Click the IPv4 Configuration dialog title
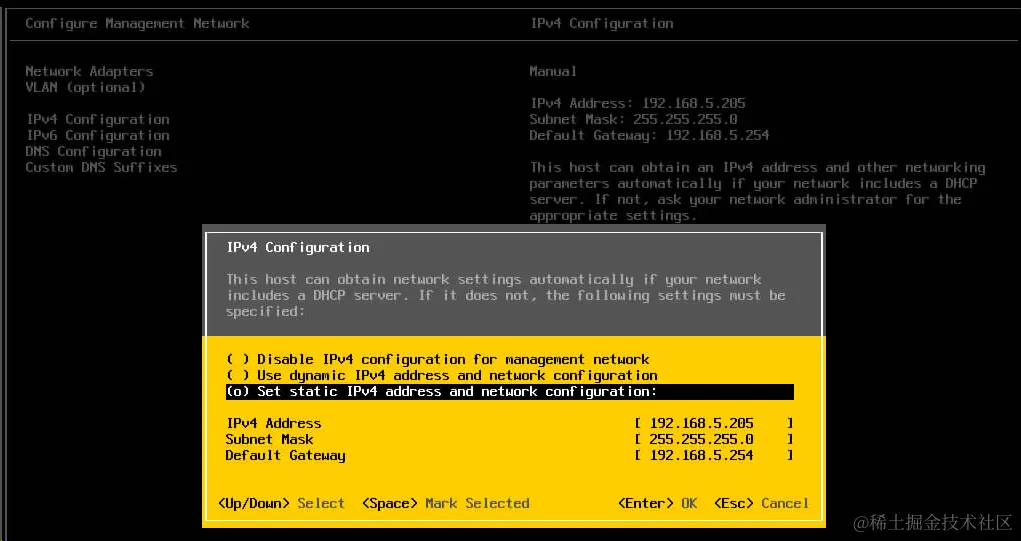The width and height of the screenshot is (1021, 541). (298, 247)
